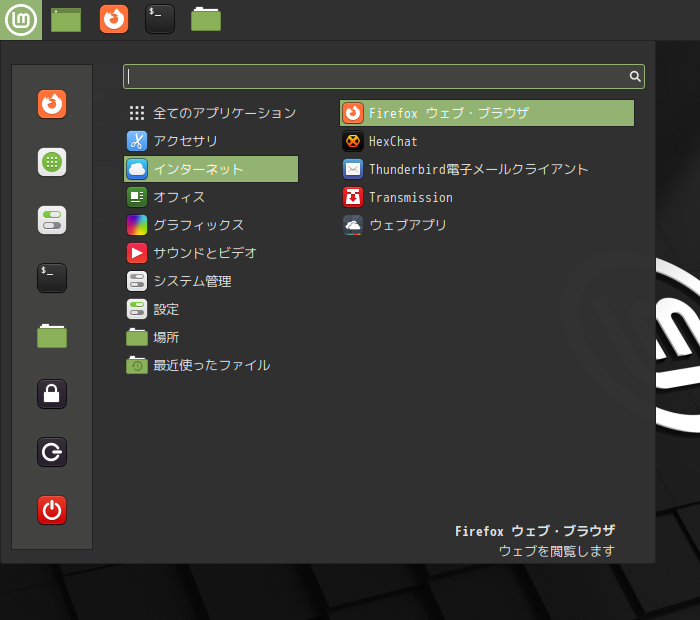Click the scissors icon beside アクセサリ

pyautogui.click(x=137, y=141)
